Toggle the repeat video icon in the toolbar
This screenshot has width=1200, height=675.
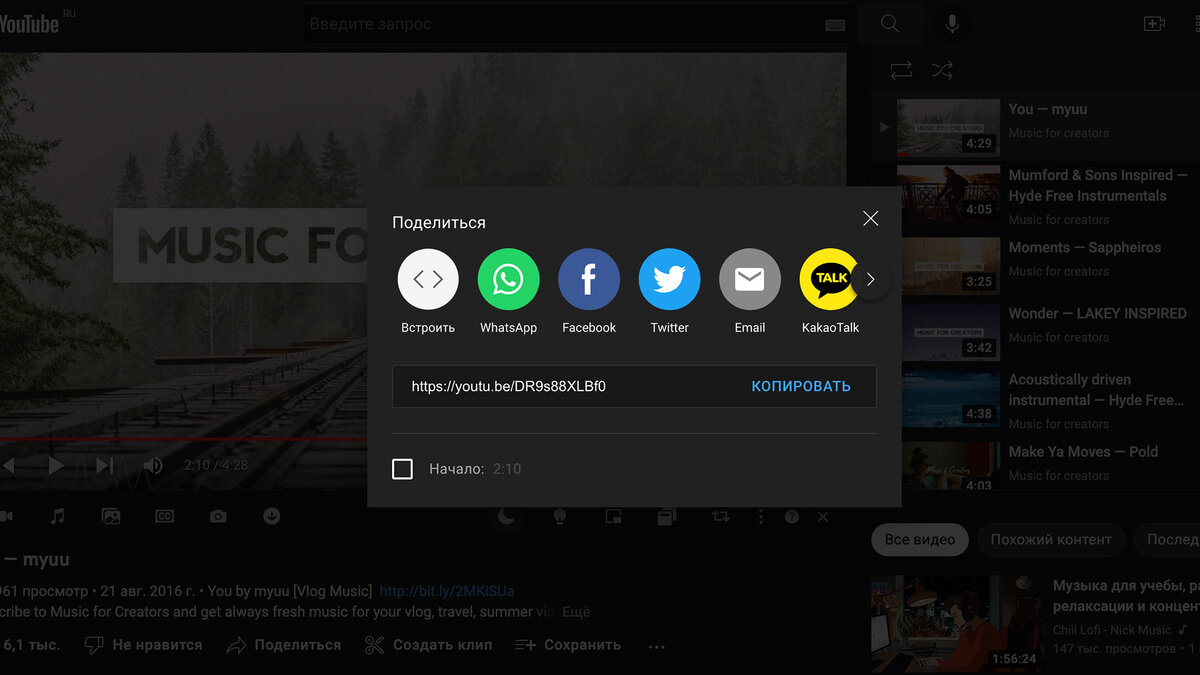pos(720,516)
